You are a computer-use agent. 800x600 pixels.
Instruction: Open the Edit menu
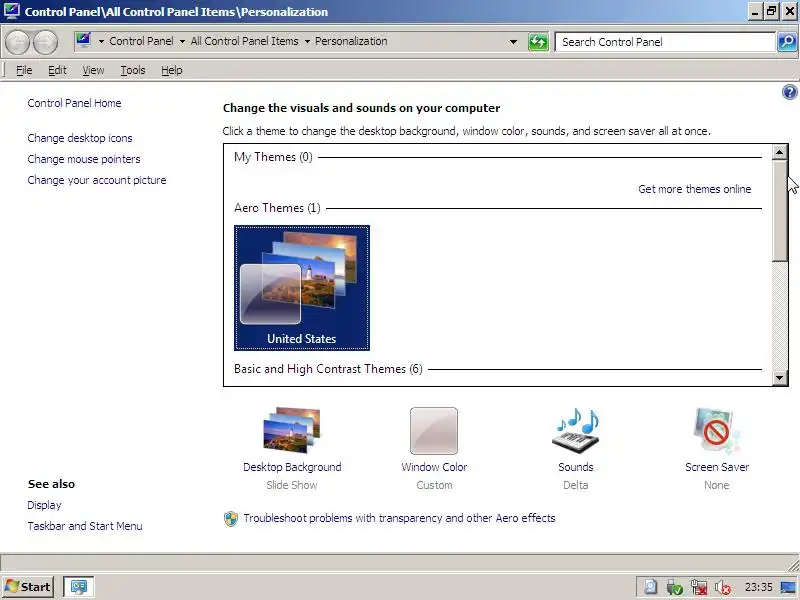point(57,70)
